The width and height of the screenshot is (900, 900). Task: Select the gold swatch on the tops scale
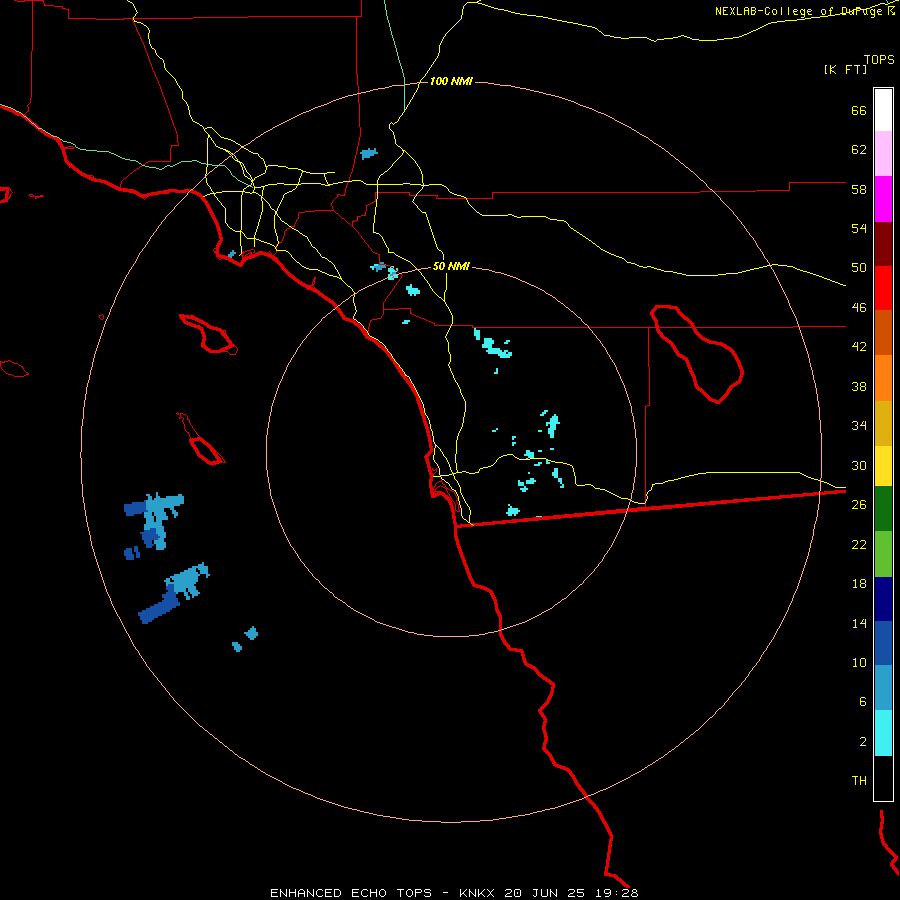[883, 423]
